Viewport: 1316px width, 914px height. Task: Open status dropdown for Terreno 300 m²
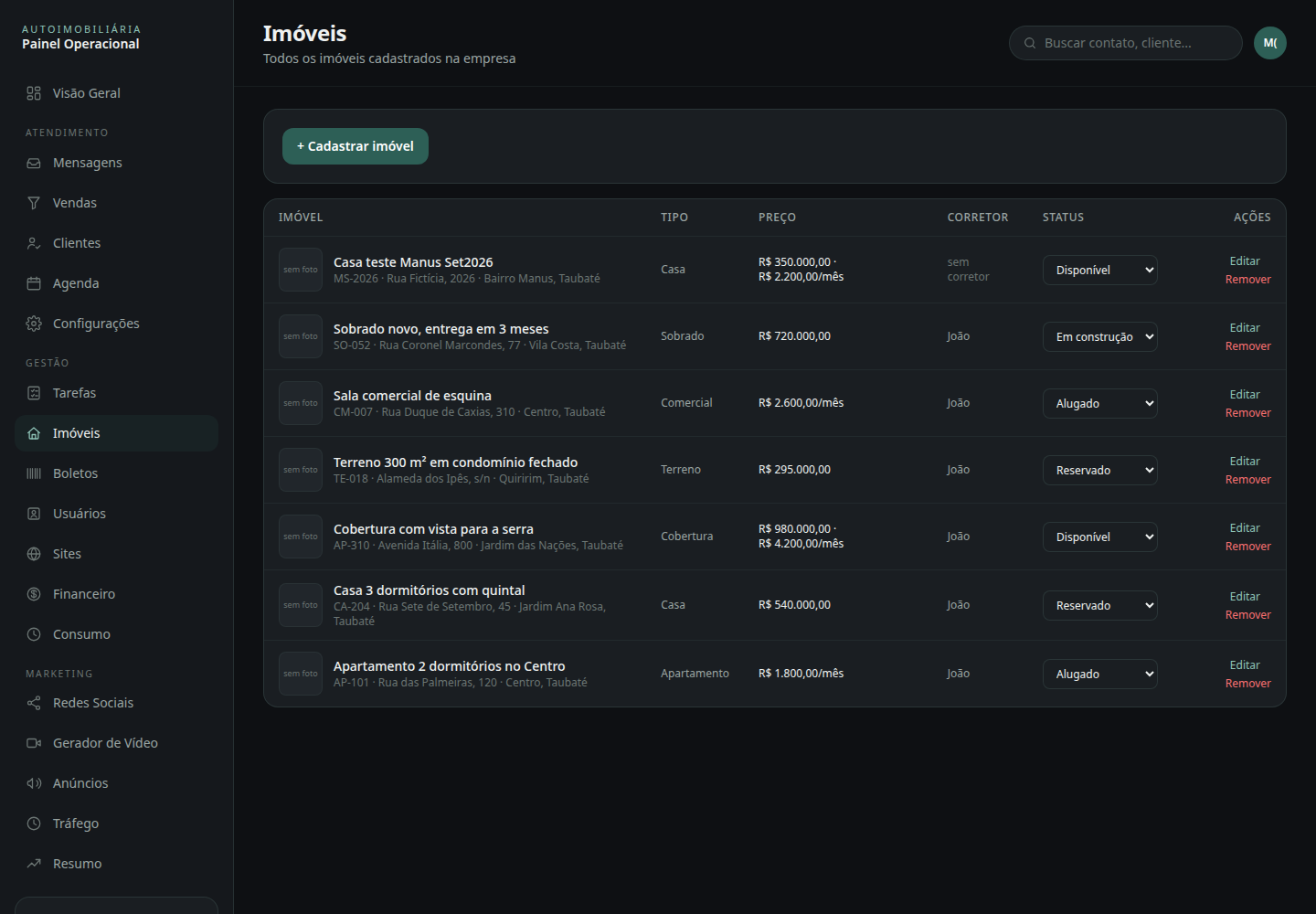[1100, 470]
